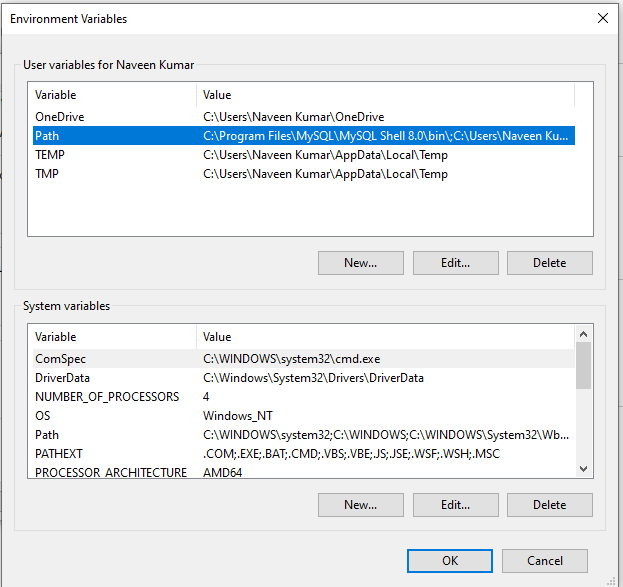
Task: Select the DriverData system variable
Action: [x=304, y=378]
